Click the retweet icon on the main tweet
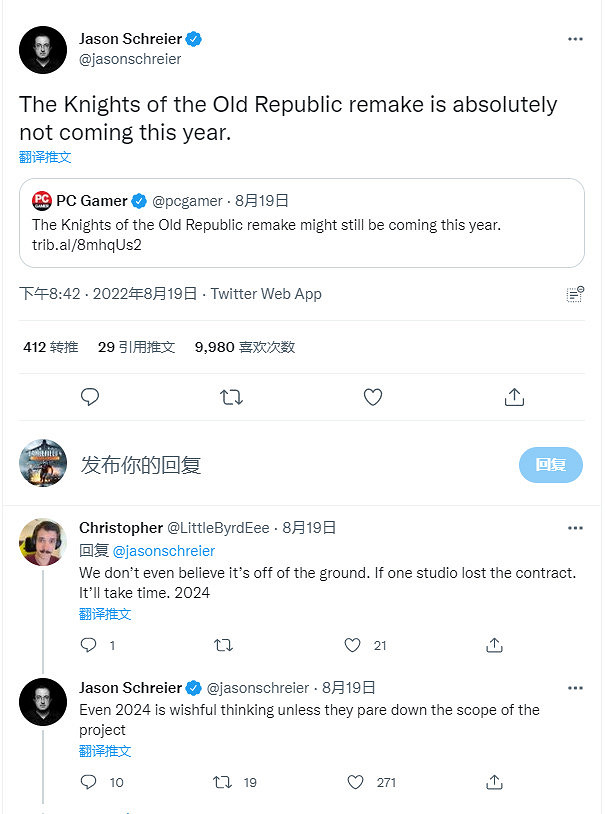 (x=231, y=397)
